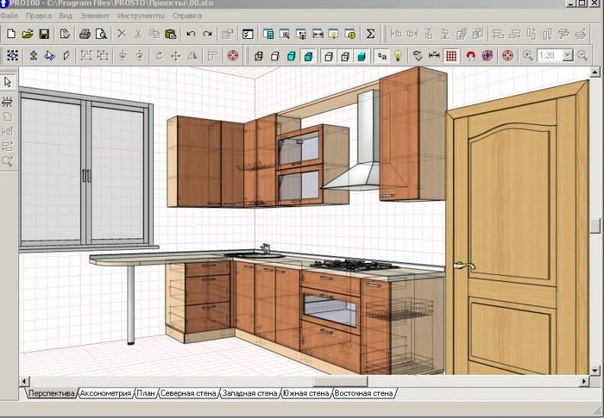Viewport: 604px width, 419px height.
Task: Select the arrow pointer tool in left sidebar
Action: [x=8, y=81]
